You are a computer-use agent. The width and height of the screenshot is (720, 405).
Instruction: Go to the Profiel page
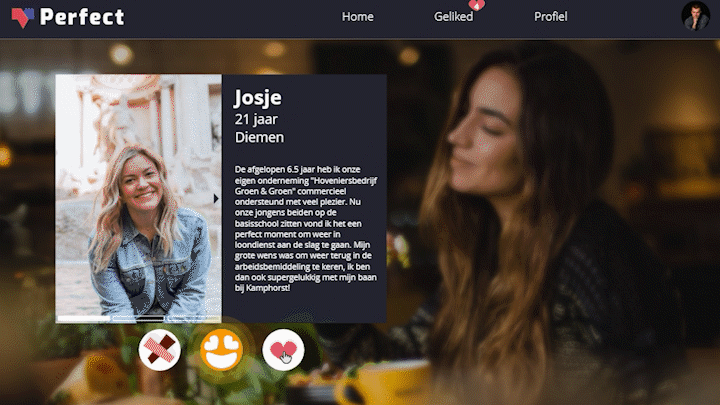(550, 17)
